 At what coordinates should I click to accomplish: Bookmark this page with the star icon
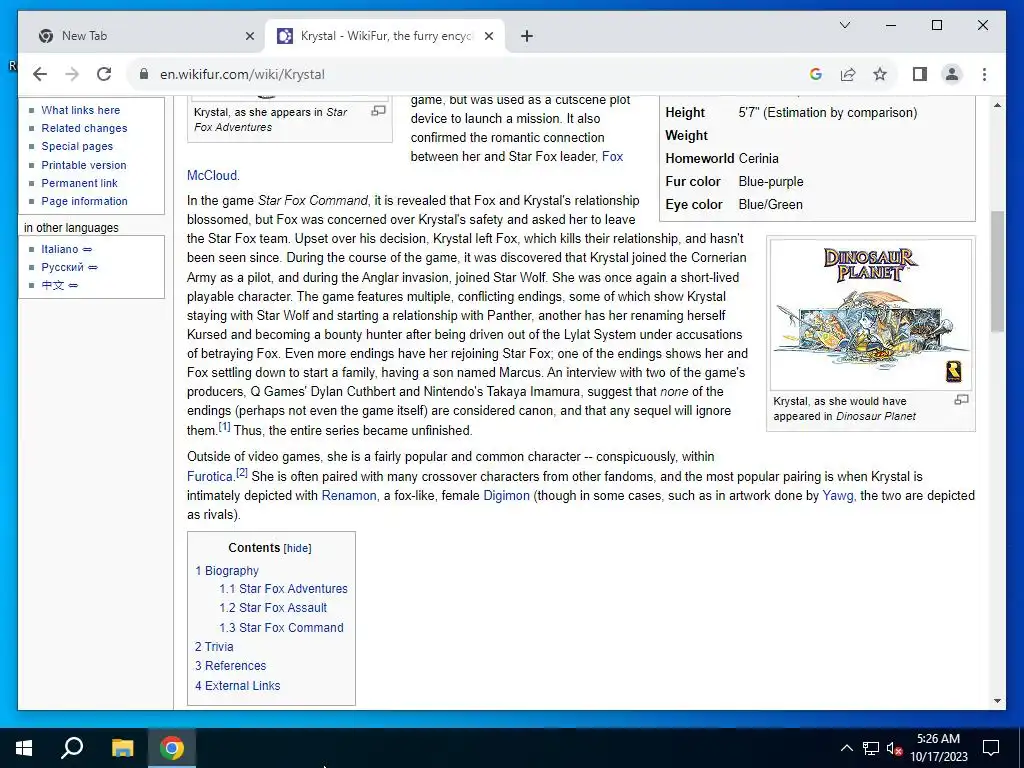[880, 74]
